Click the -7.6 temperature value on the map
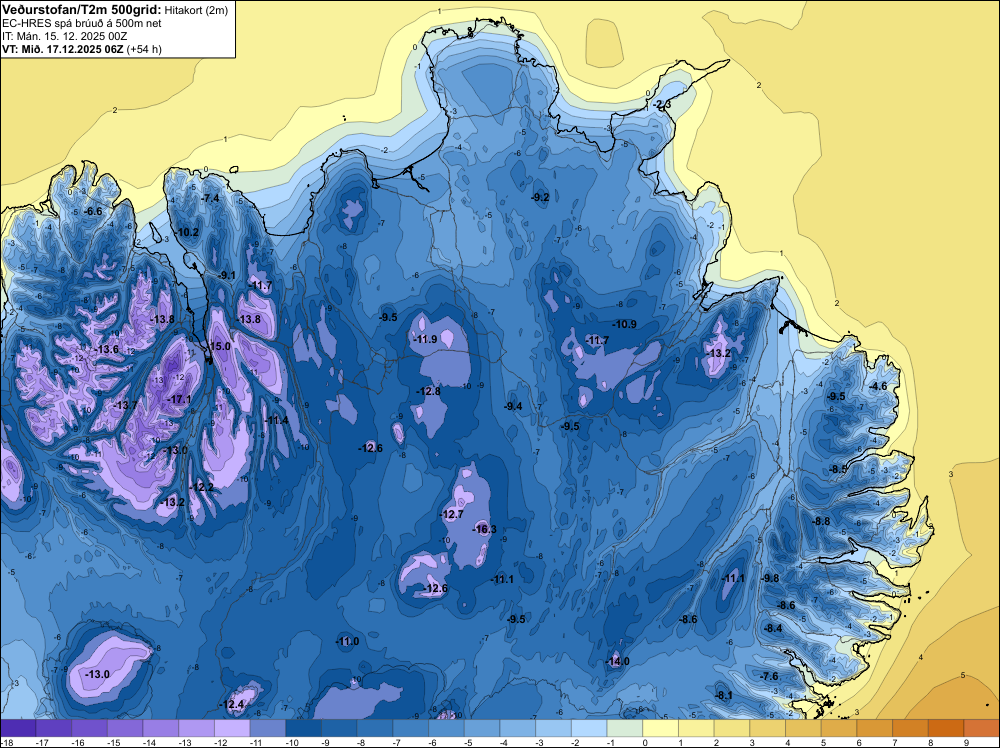 tap(769, 676)
